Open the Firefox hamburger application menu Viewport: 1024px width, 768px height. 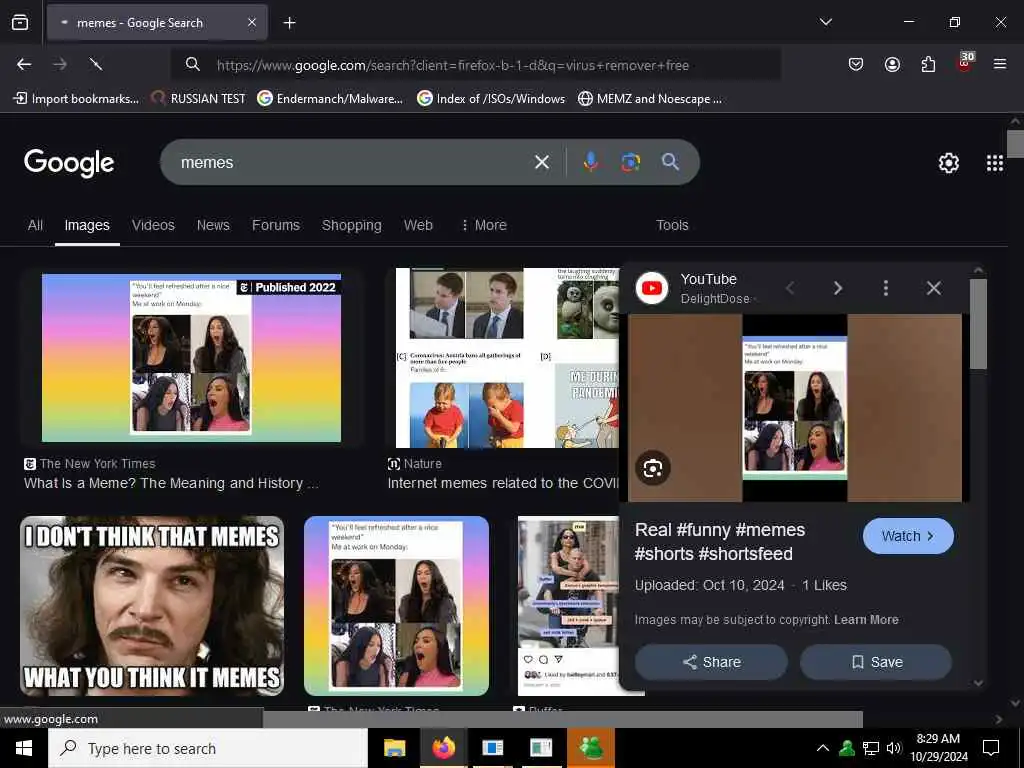pyautogui.click(x=1000, y=64)
